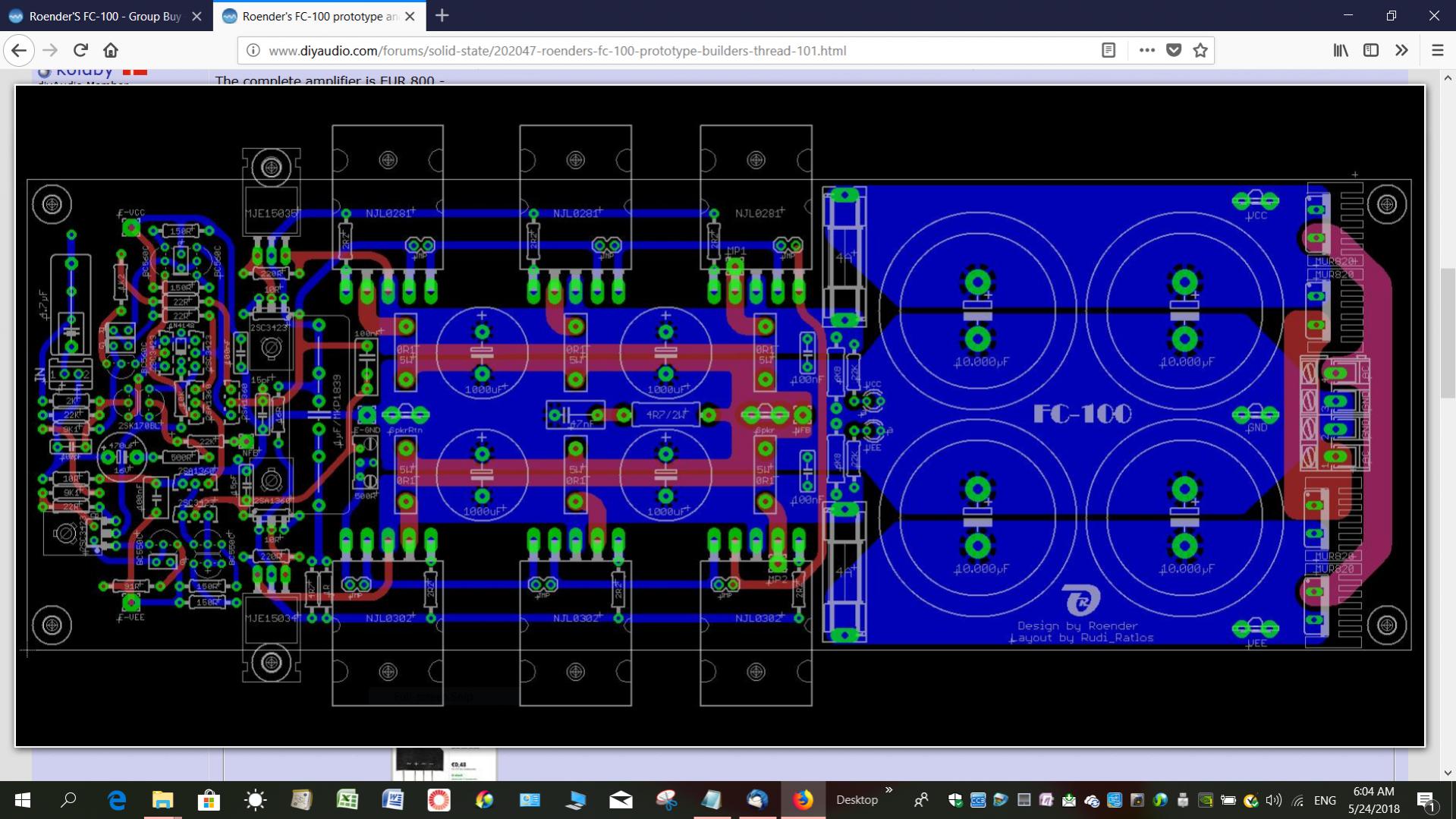This screenshot has width=1456, height=819.
Task: Open File Explorer from the taskbar
Action: 162,800
